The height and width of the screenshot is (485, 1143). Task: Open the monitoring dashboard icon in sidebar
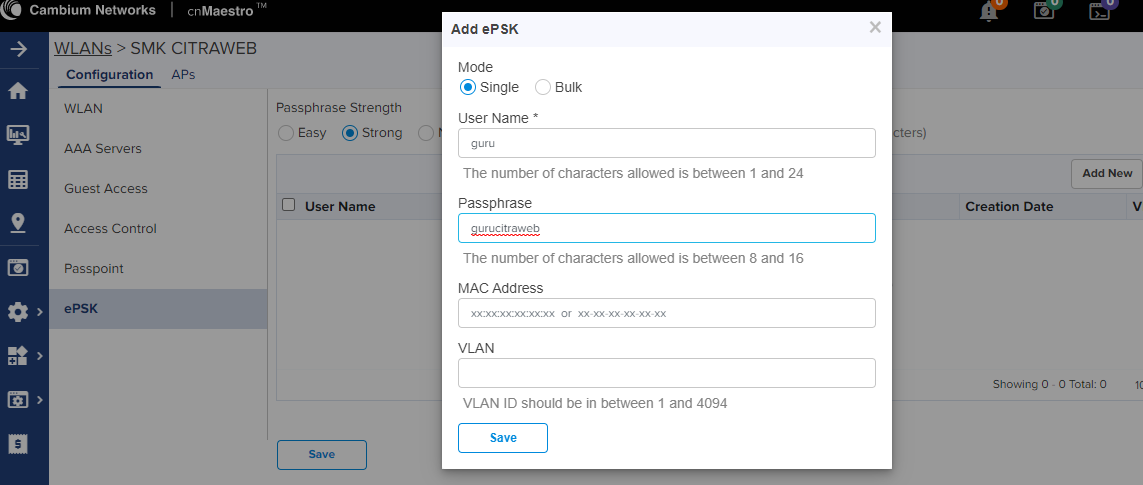(18, 135)
